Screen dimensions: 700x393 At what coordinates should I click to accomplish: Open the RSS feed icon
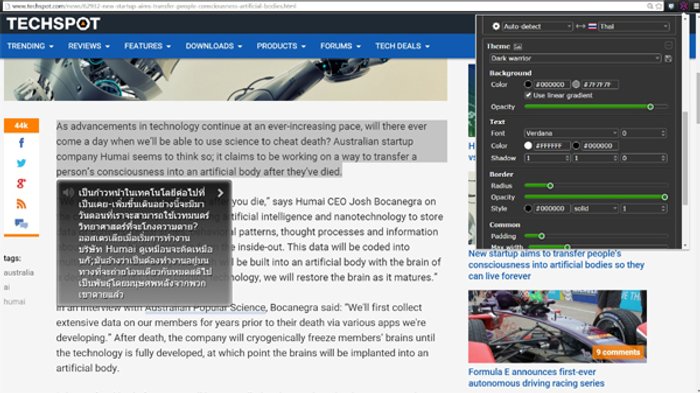click(x=21, y=204)
